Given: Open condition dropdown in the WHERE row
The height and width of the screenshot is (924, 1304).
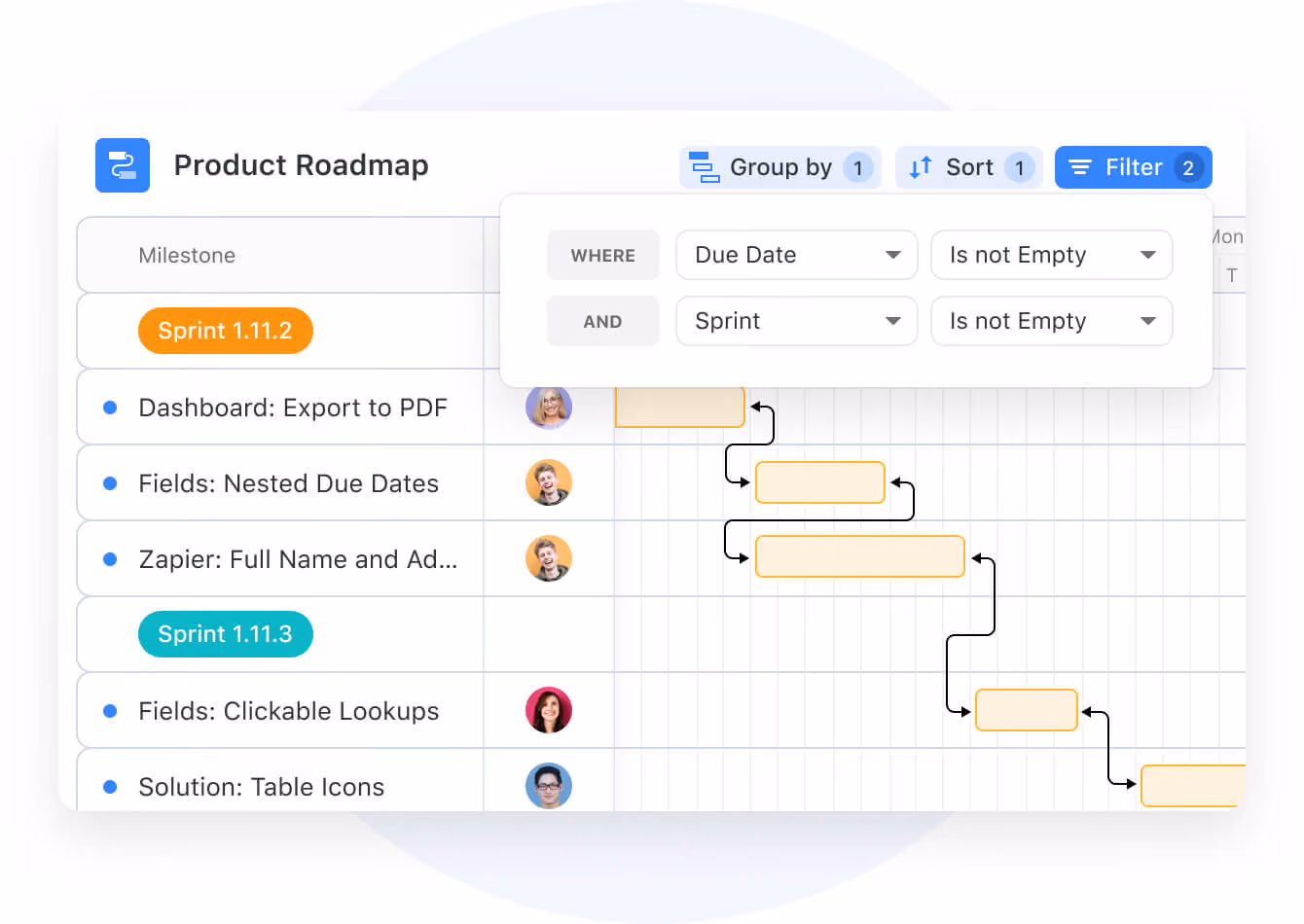Looking at the screenshot, I should [x=1052, y=255].
